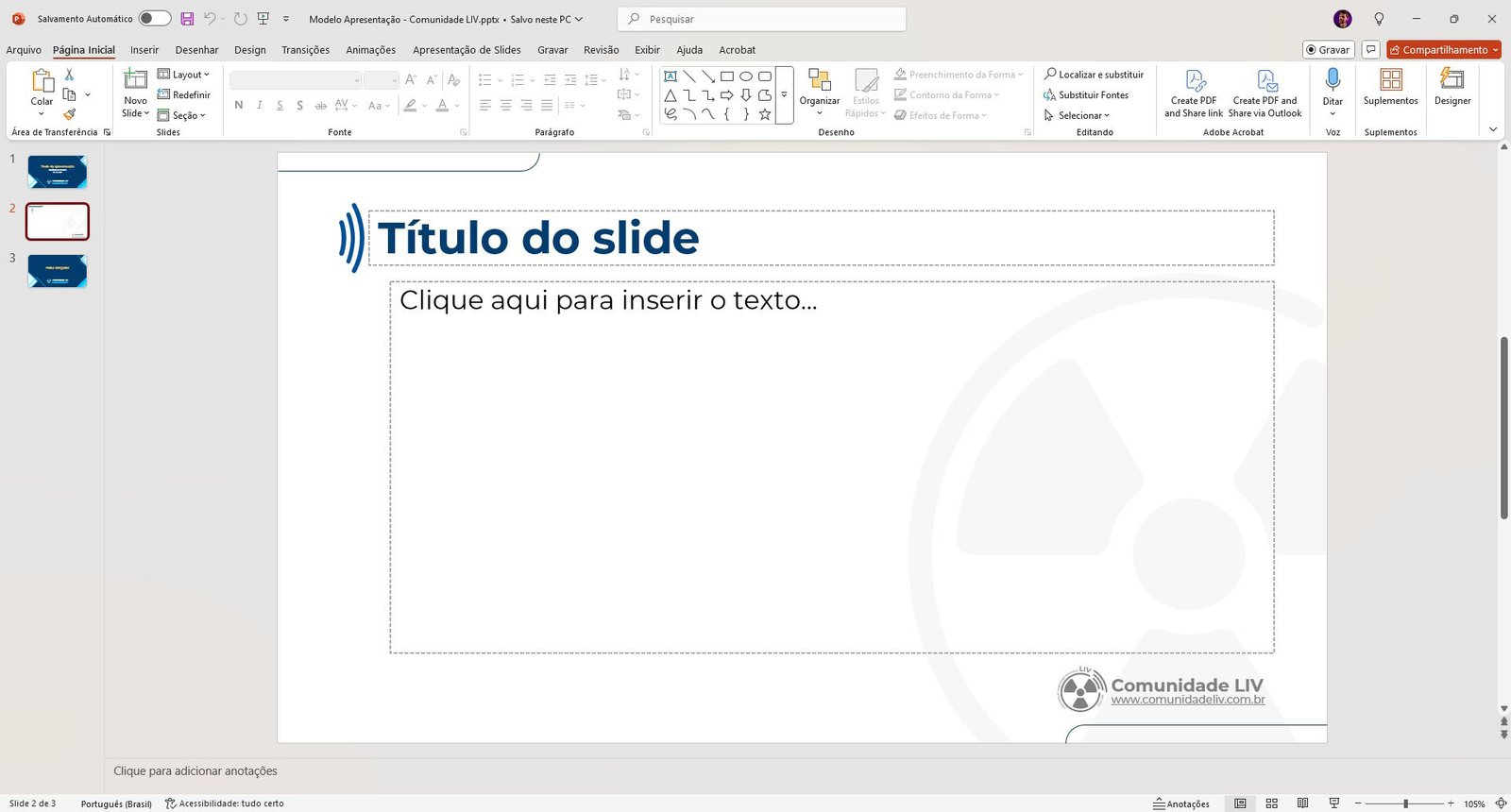Click the Cut scissors icon
The width and height of the screenshot is (1511, 812).
[69, 75]
